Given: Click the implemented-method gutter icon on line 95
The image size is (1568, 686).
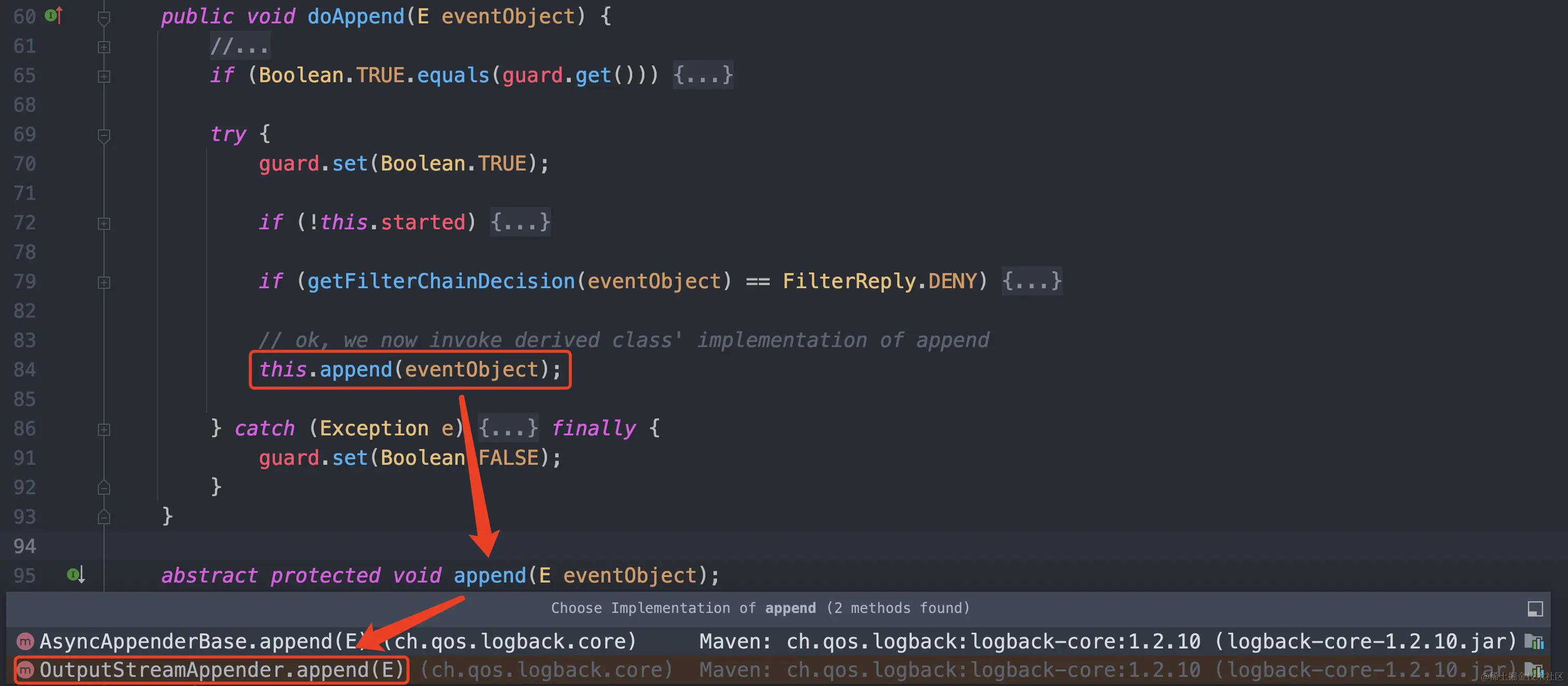Looking at the screenshot, I should tap(76, 575).
